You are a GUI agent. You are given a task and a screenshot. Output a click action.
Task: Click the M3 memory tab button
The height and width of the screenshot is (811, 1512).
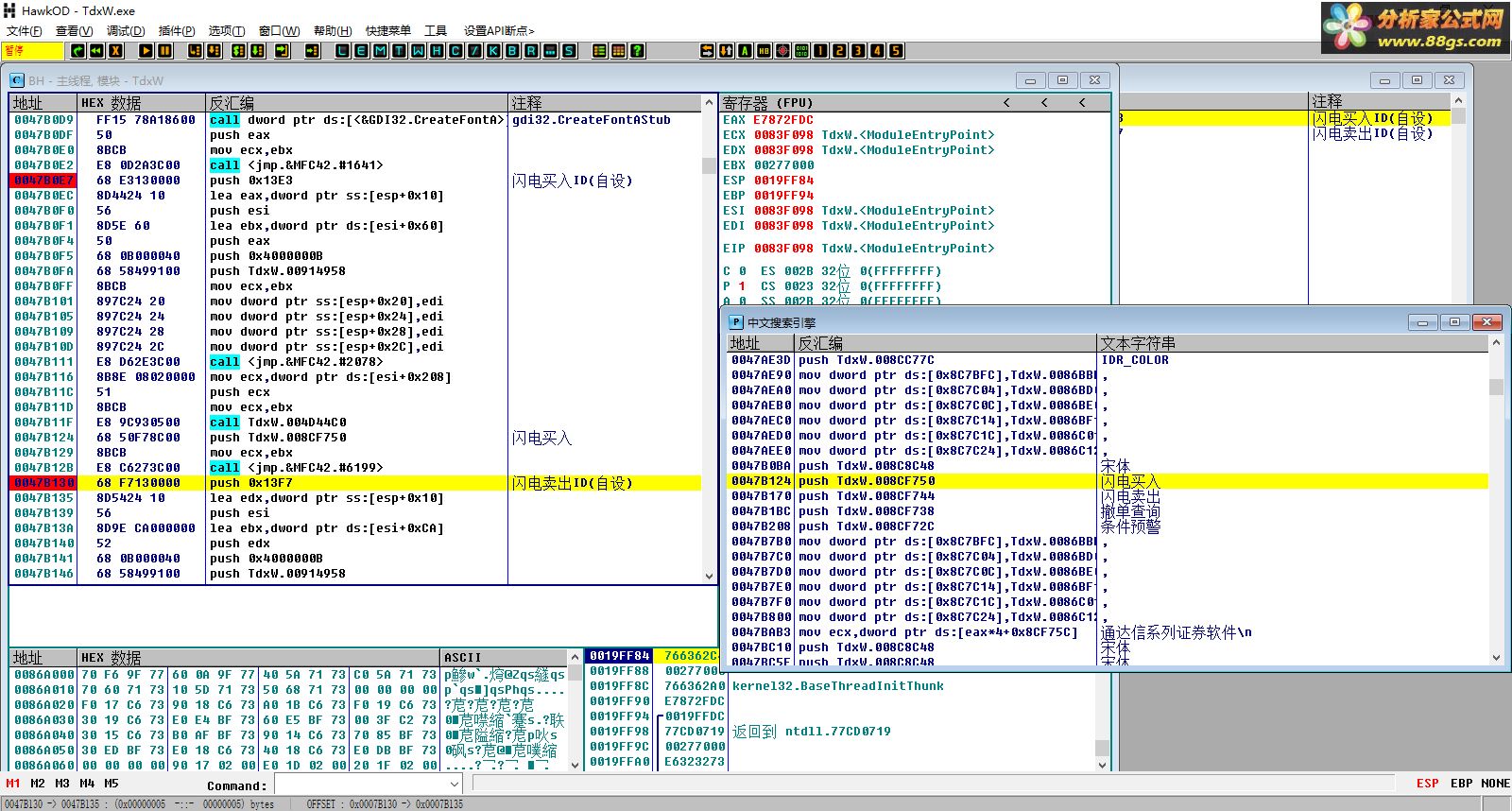click(62, 784)
